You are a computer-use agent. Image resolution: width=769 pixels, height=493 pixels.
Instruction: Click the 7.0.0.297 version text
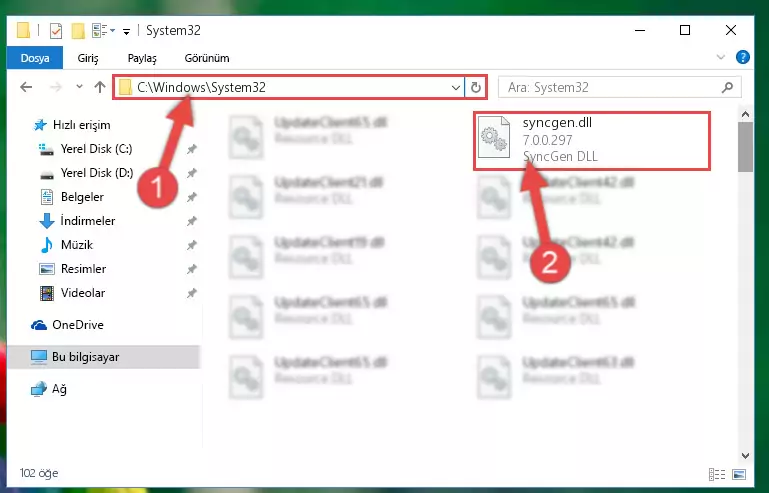pos(547,140)
